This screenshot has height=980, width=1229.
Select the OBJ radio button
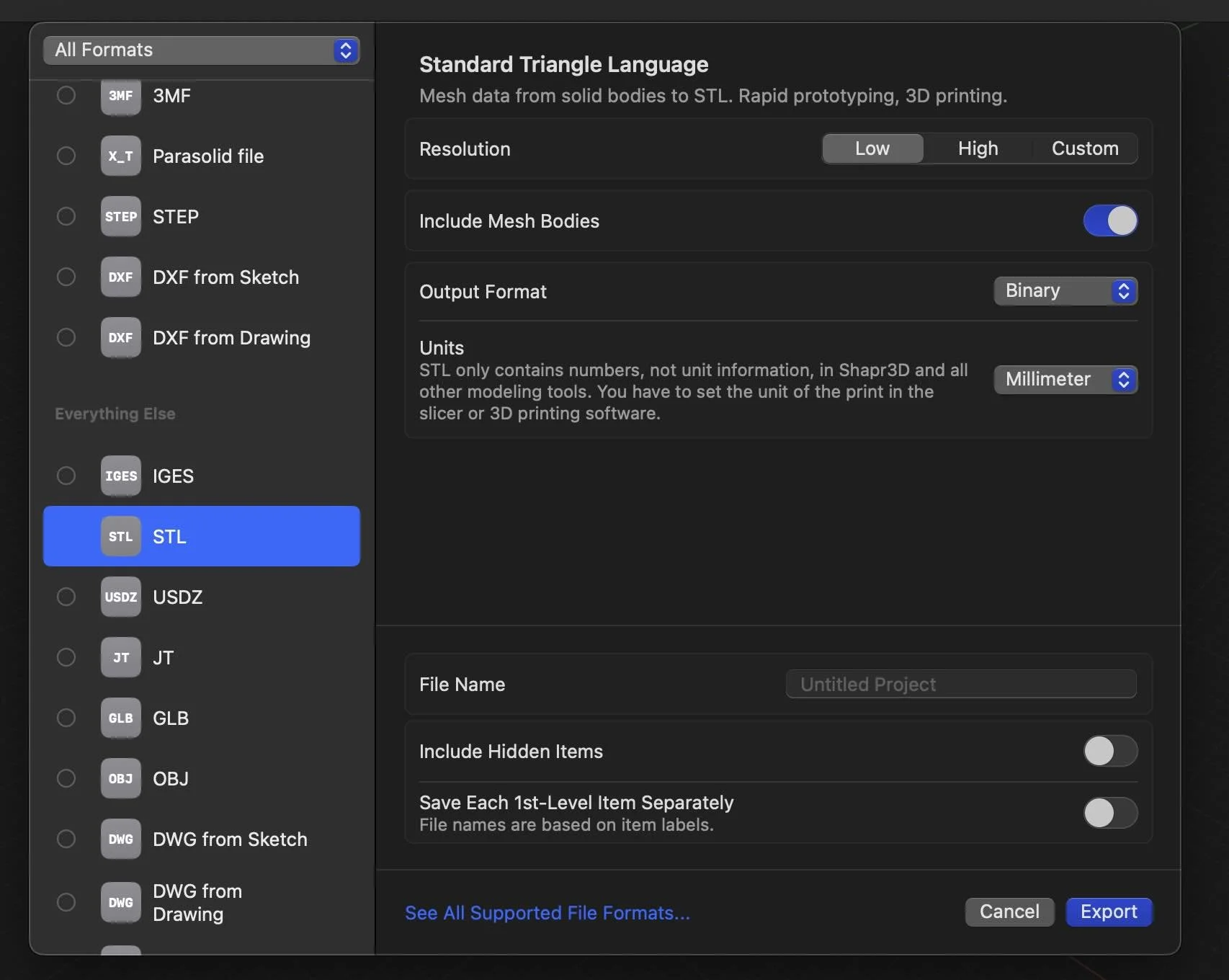pos(66,778)
